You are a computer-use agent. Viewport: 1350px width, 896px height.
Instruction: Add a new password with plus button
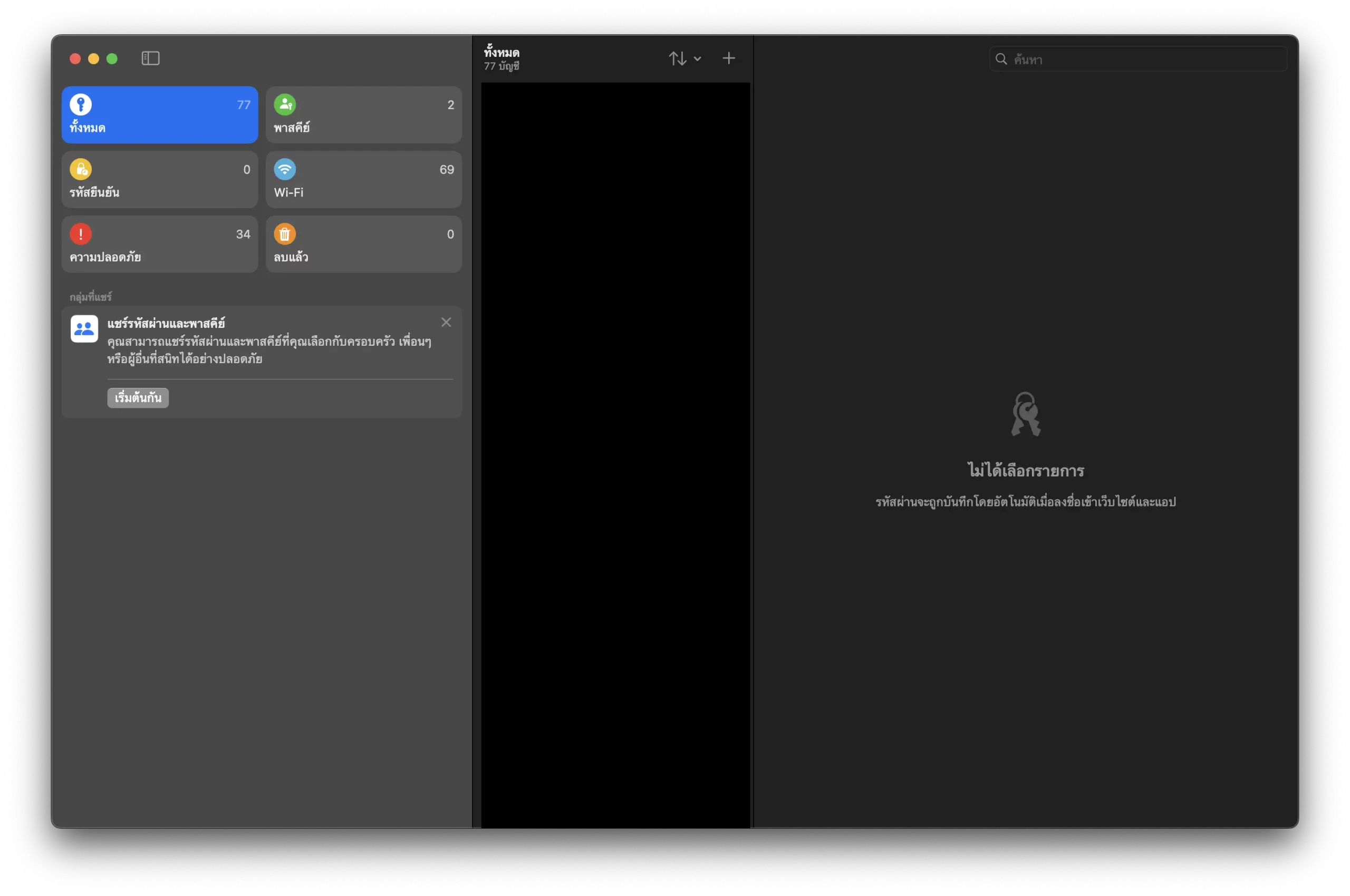tap(728, 59)
